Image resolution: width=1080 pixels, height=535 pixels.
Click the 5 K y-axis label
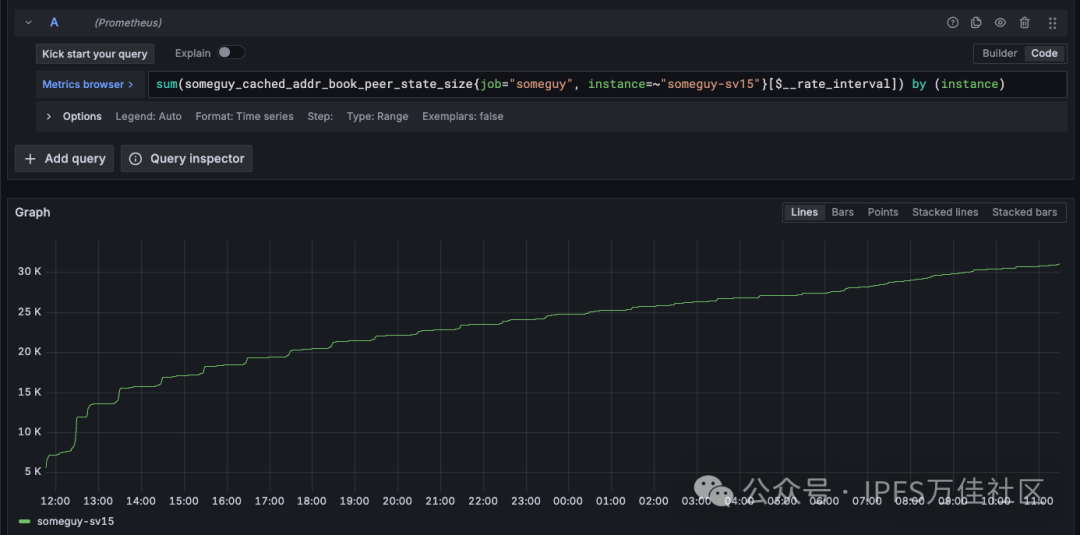point(33,472)
